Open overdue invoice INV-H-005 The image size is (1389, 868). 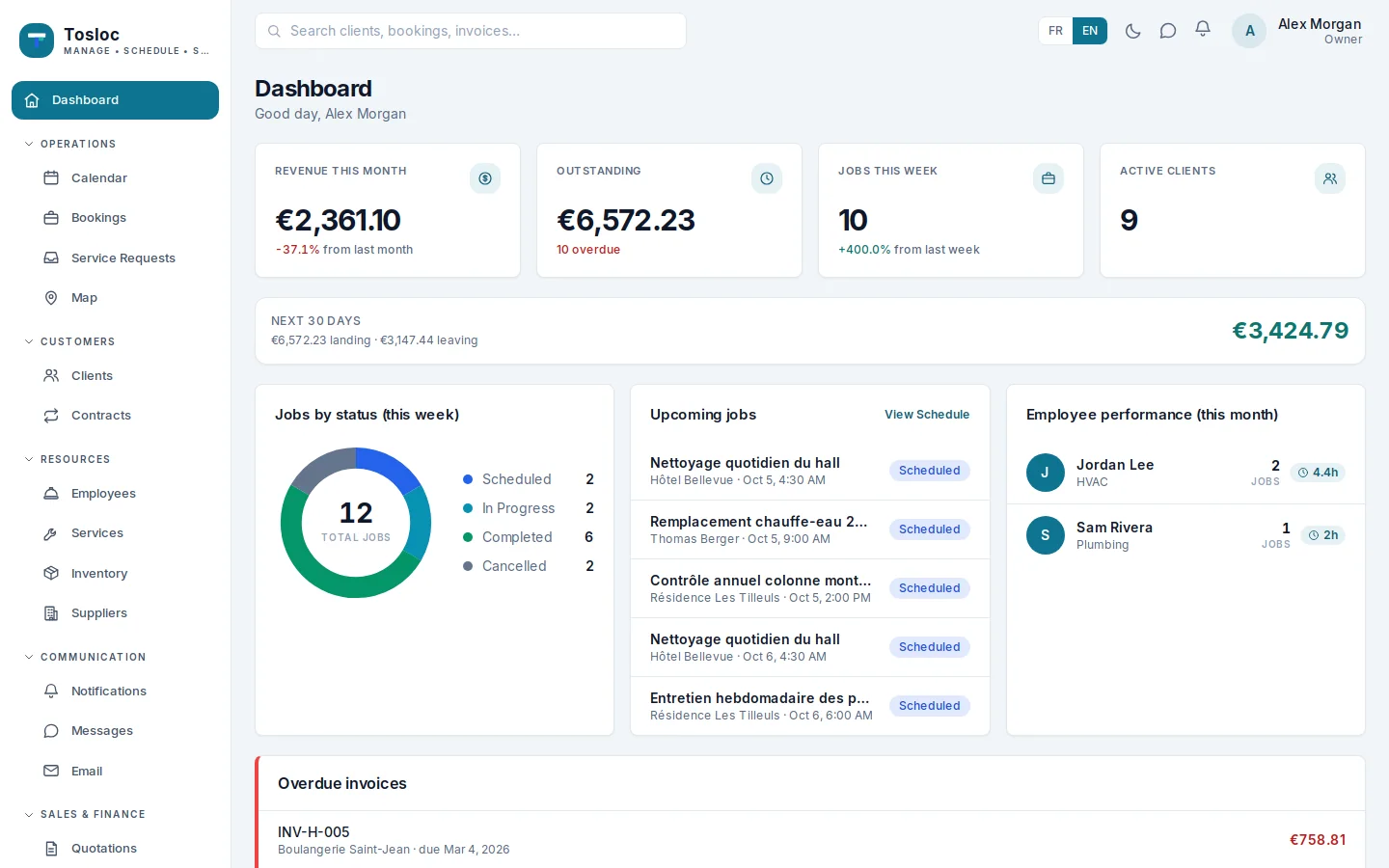(x=811, y=840)
